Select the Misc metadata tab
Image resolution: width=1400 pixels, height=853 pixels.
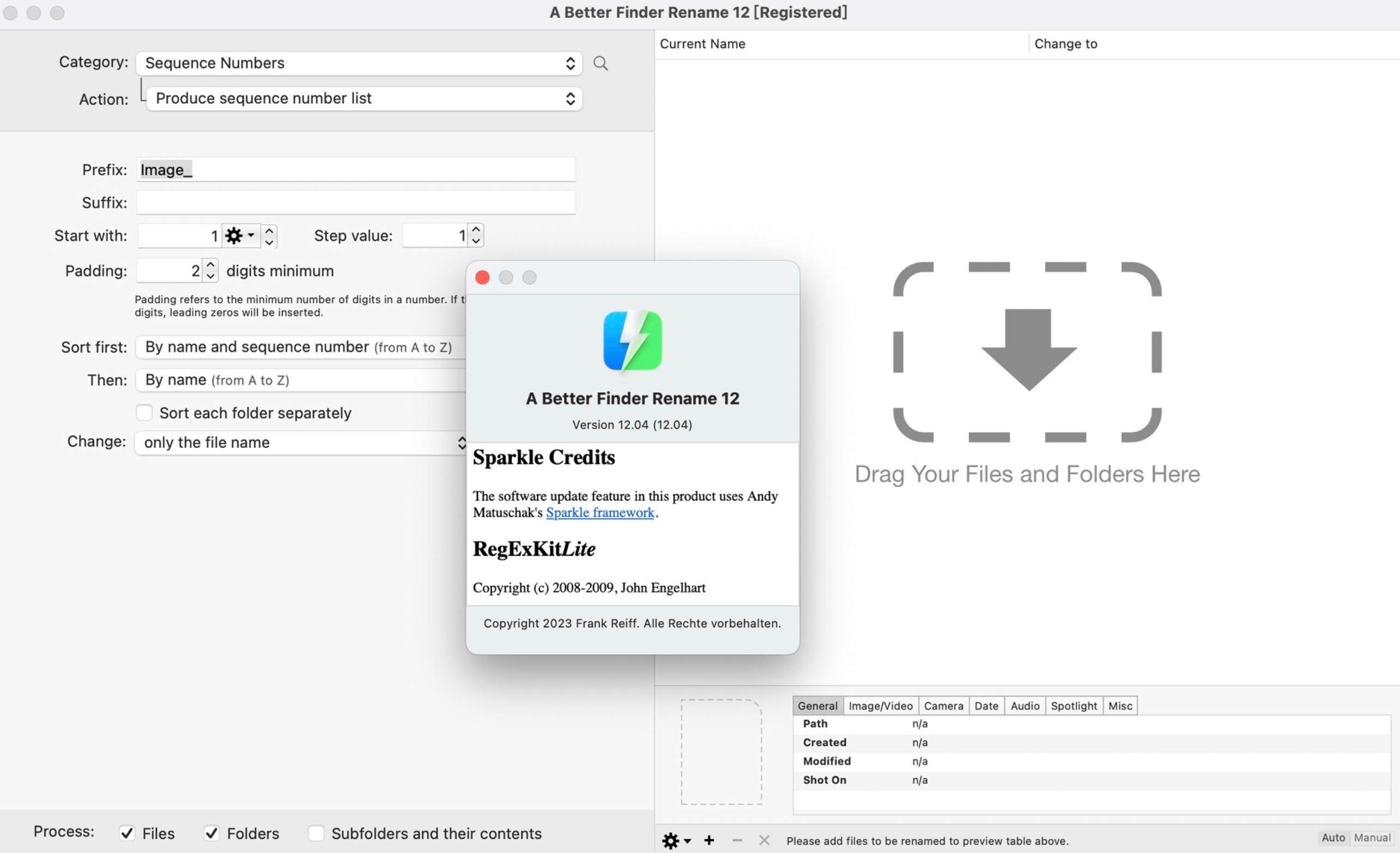(x=1120, y=705)
